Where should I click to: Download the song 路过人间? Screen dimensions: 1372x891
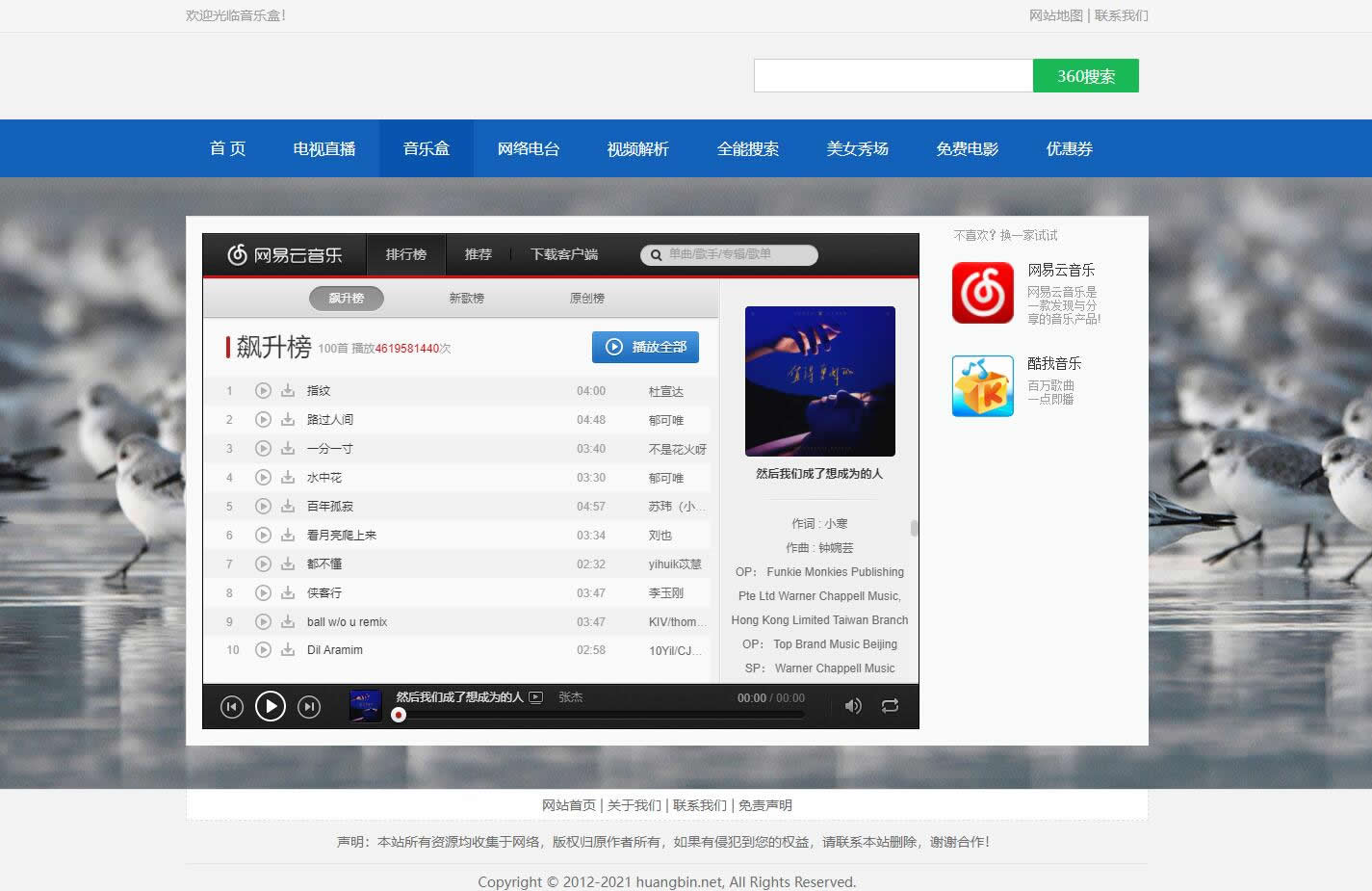[x=288, y=420]
